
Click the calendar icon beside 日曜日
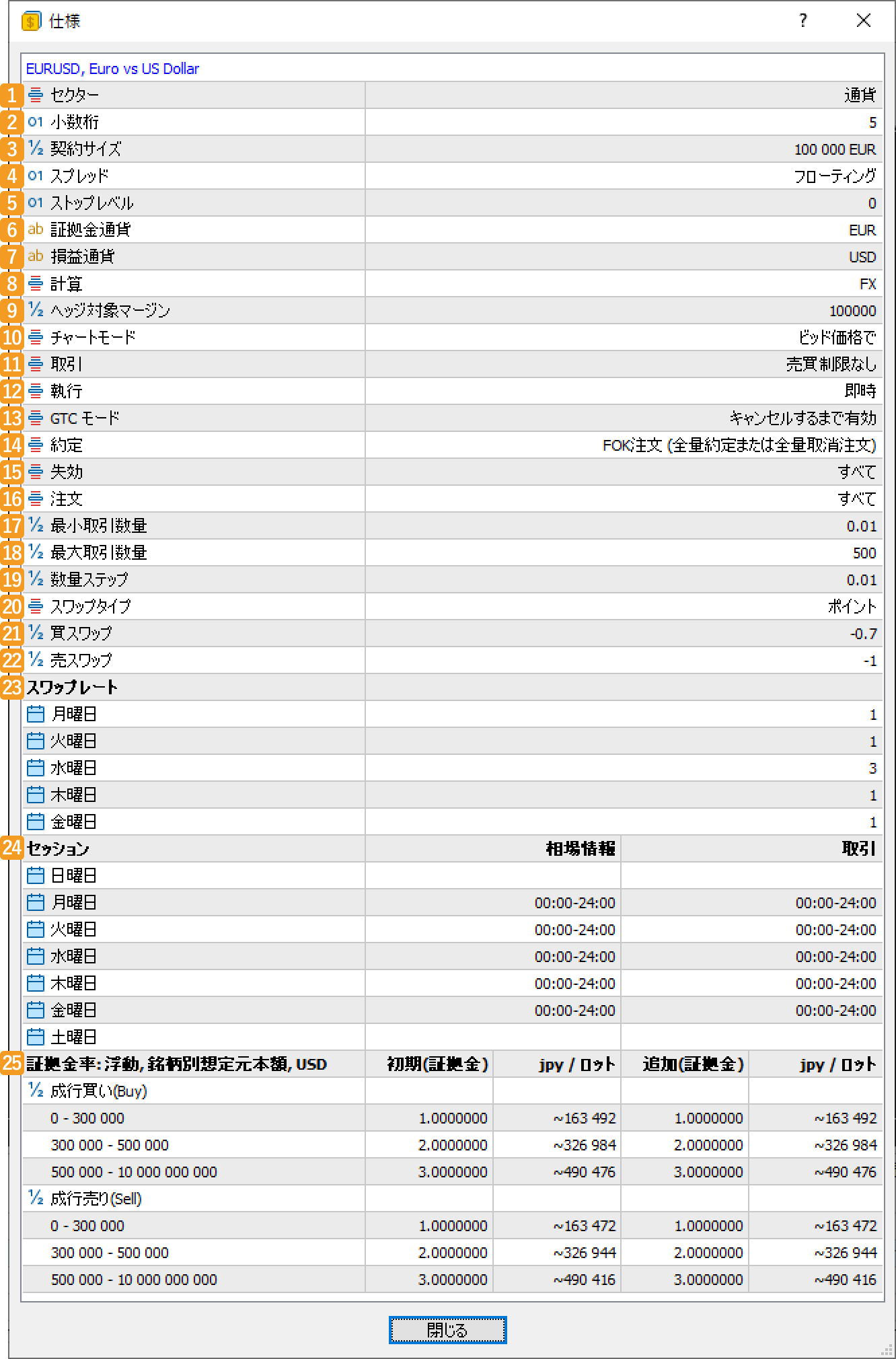36,875
